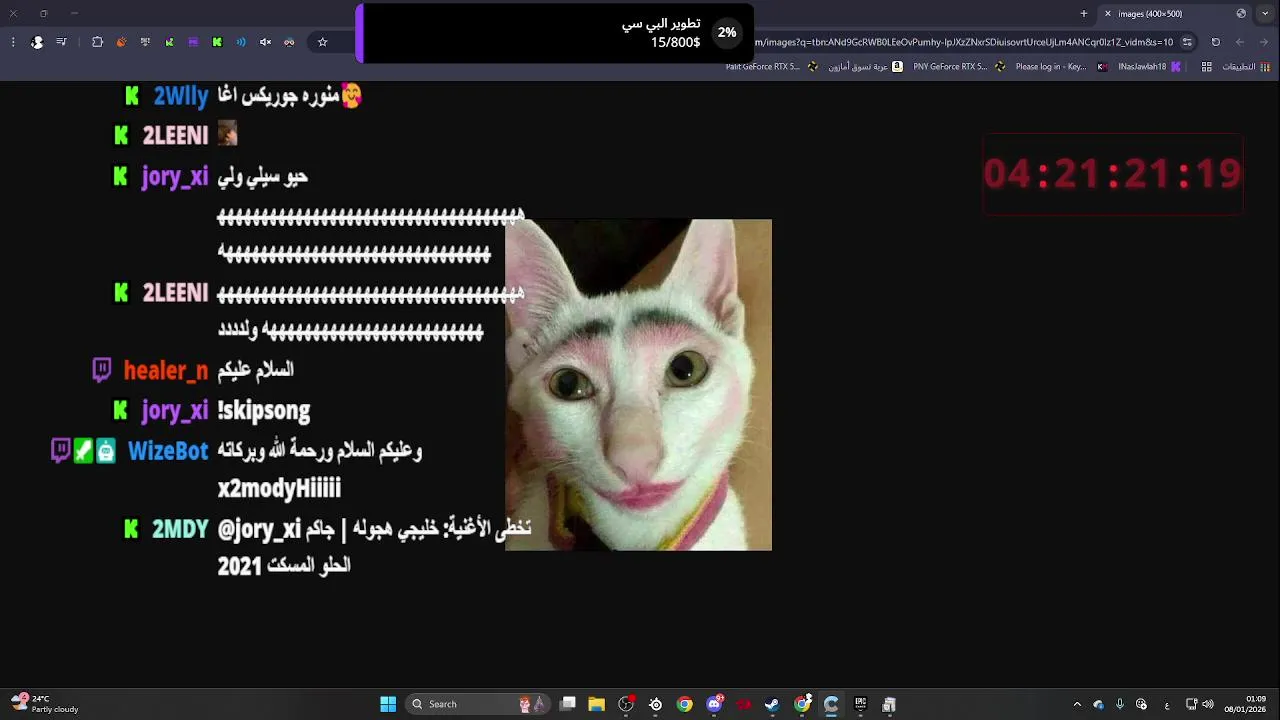Expand the hidden system tray icons chevron

(x=1077, y=704)
